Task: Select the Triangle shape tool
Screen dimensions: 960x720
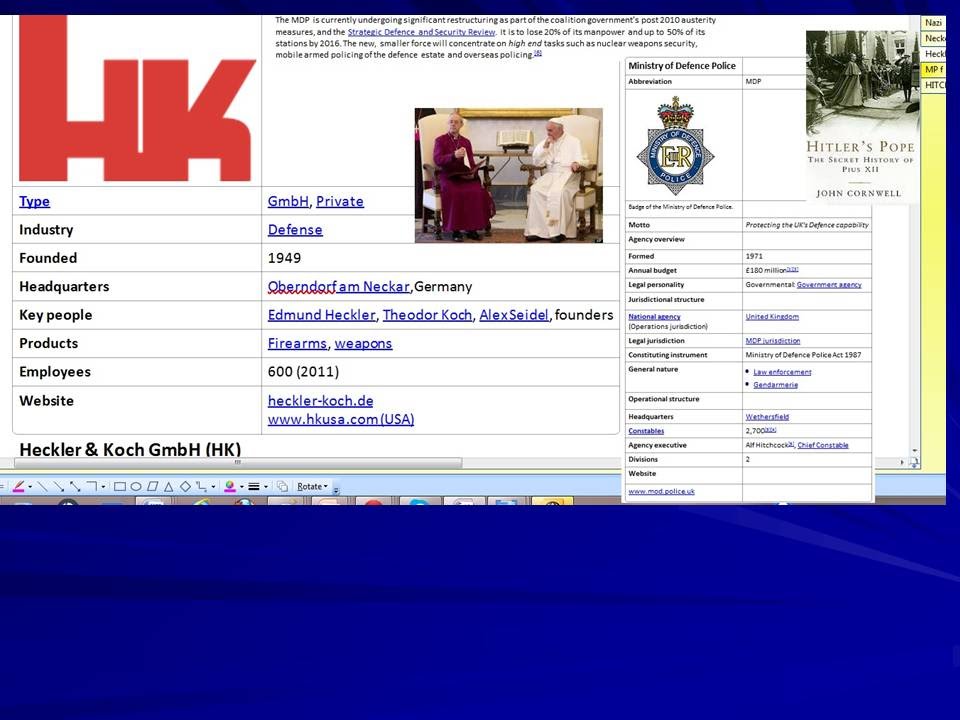Action: click(168, 487)
